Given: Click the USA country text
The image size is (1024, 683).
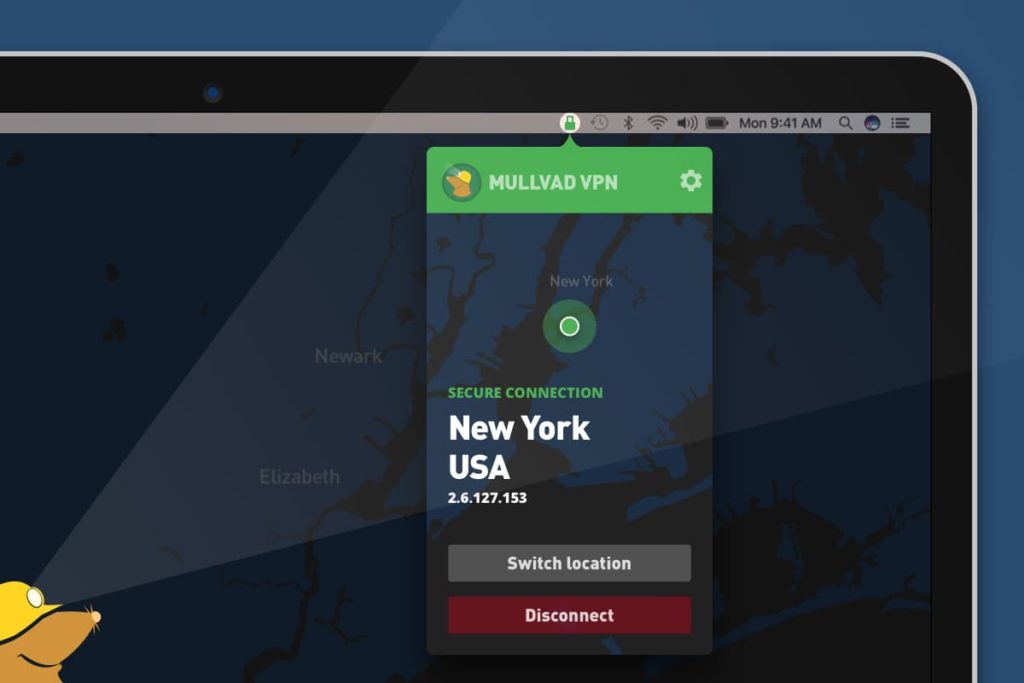Looking at the screenshot, I should click(479, 468).
